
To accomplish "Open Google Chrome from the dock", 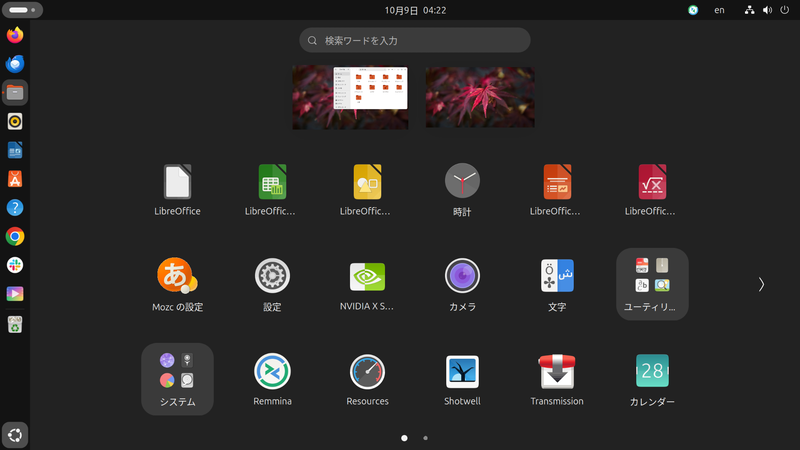I will click(x=15, y=237).
